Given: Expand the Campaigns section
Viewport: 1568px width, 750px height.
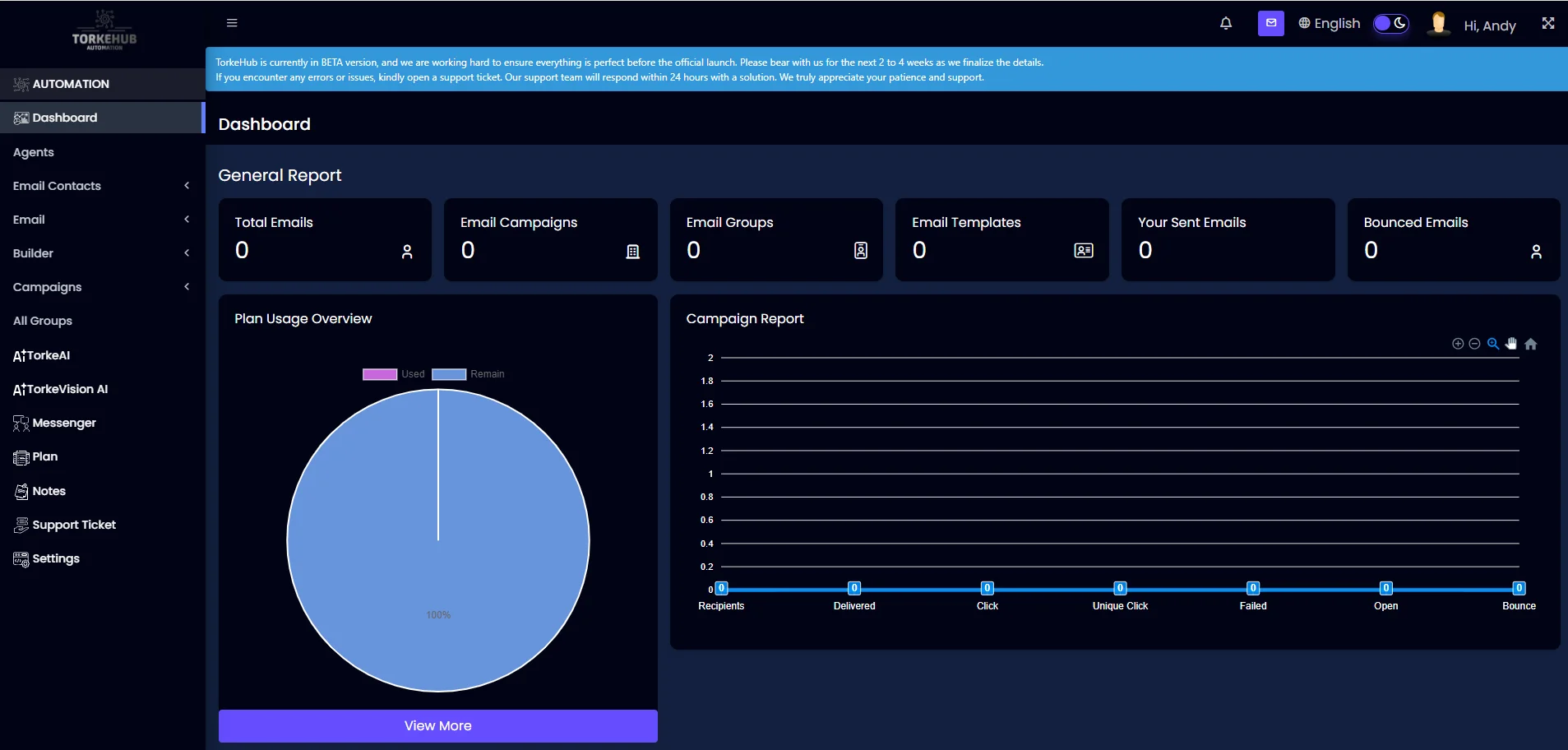Looking at the screenshot, I should 47,286.
